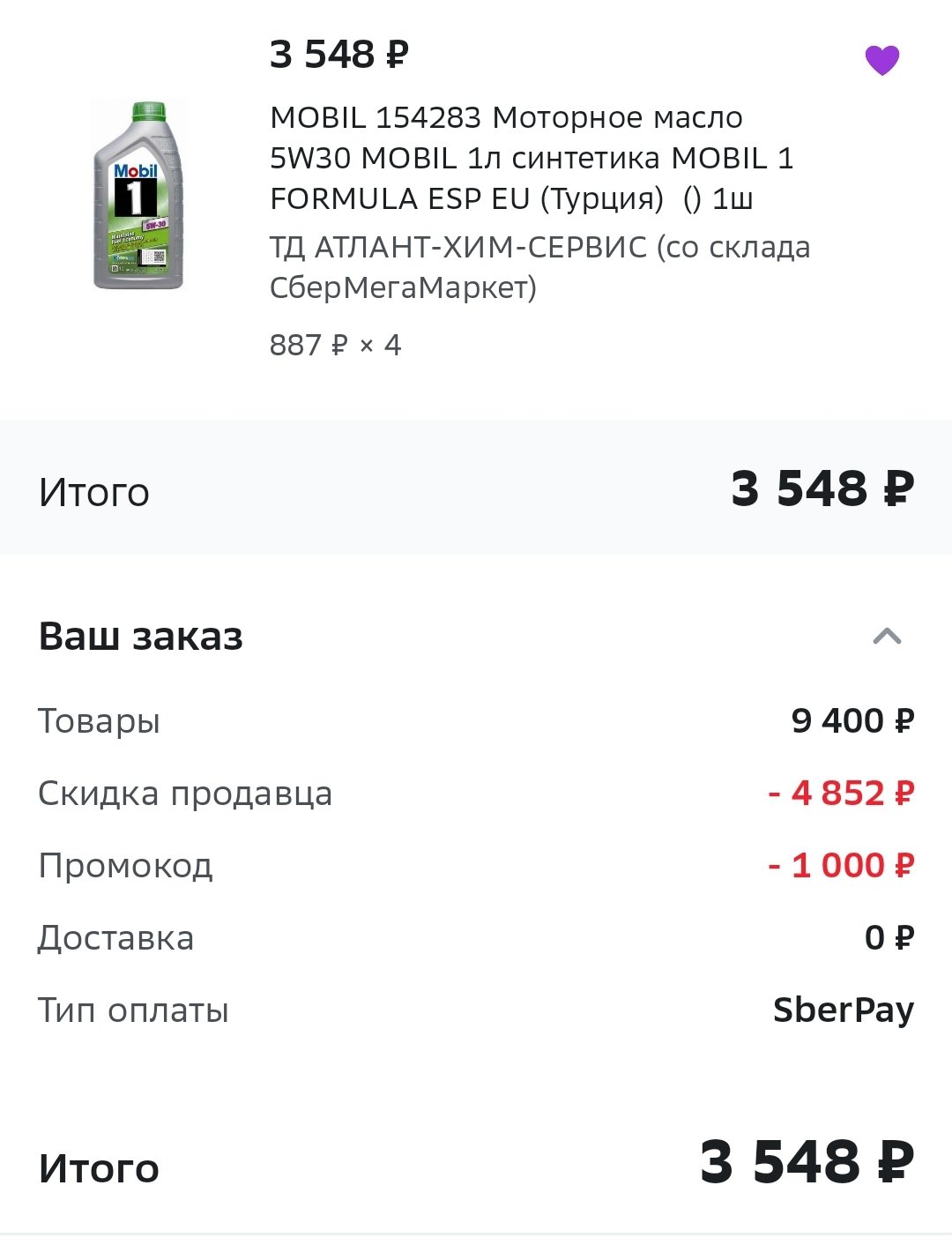This screenshot has width=952, height=1245.
Task: Select the product price 3 548 ₽ at top
Action: click(x=339, y=54)
